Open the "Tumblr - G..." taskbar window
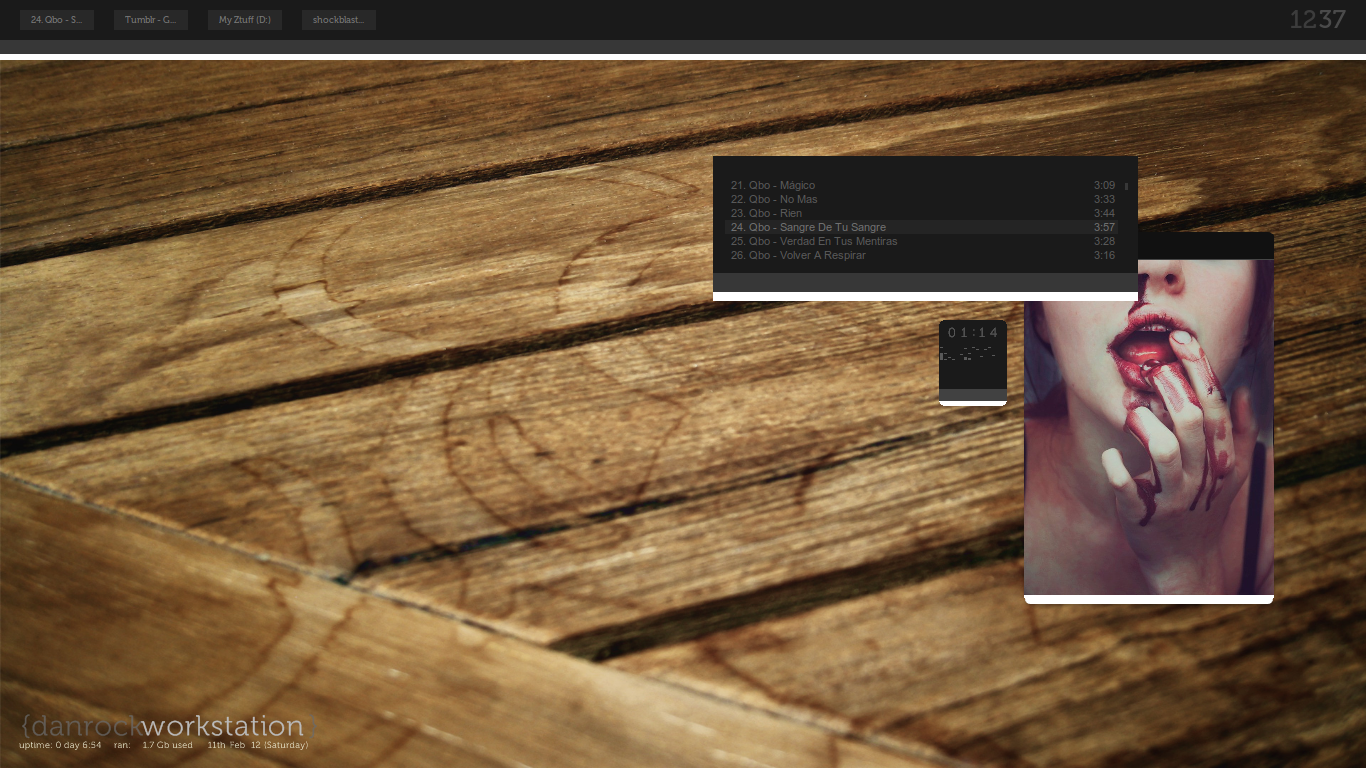 pyautogui.click(x=151, y=20)
